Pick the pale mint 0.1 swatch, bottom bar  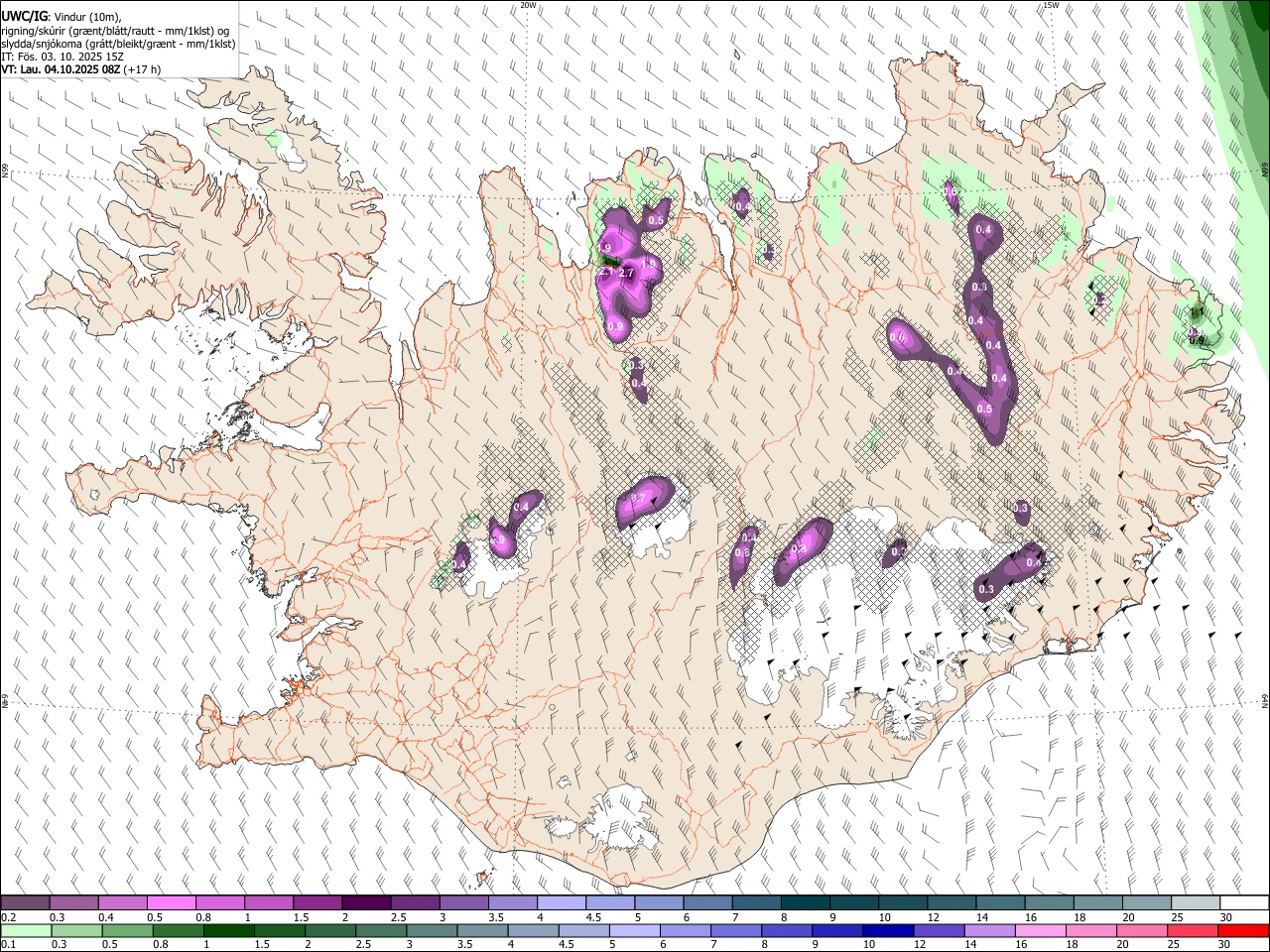[x=27, y=930]
